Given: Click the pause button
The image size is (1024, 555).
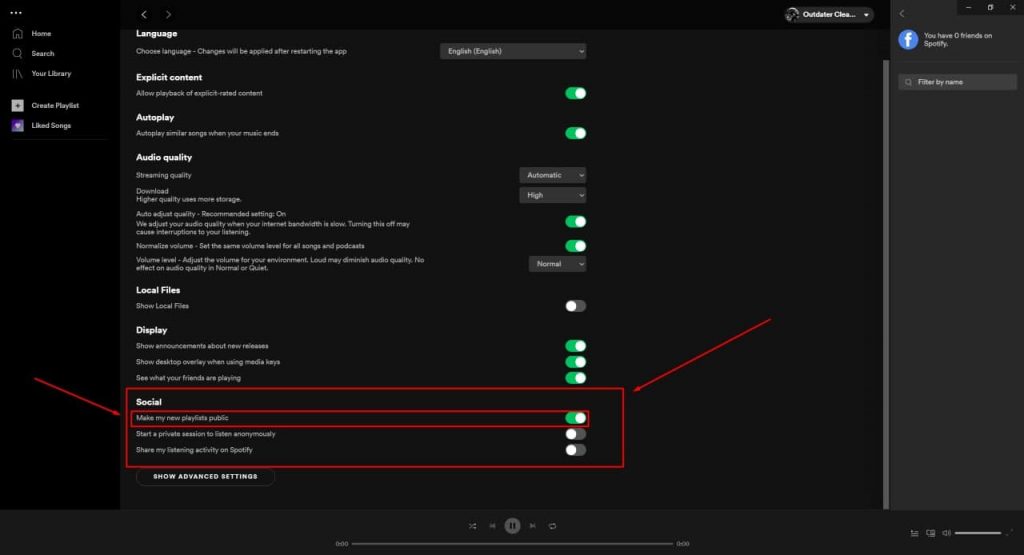Looking at the screenshot, I should click(513, 526).
